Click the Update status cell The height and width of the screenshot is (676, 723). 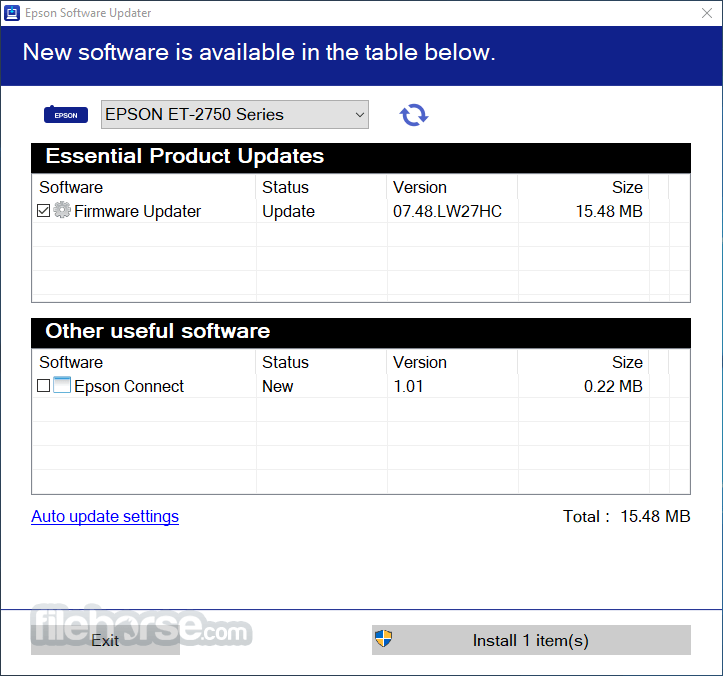coord(288,211)
